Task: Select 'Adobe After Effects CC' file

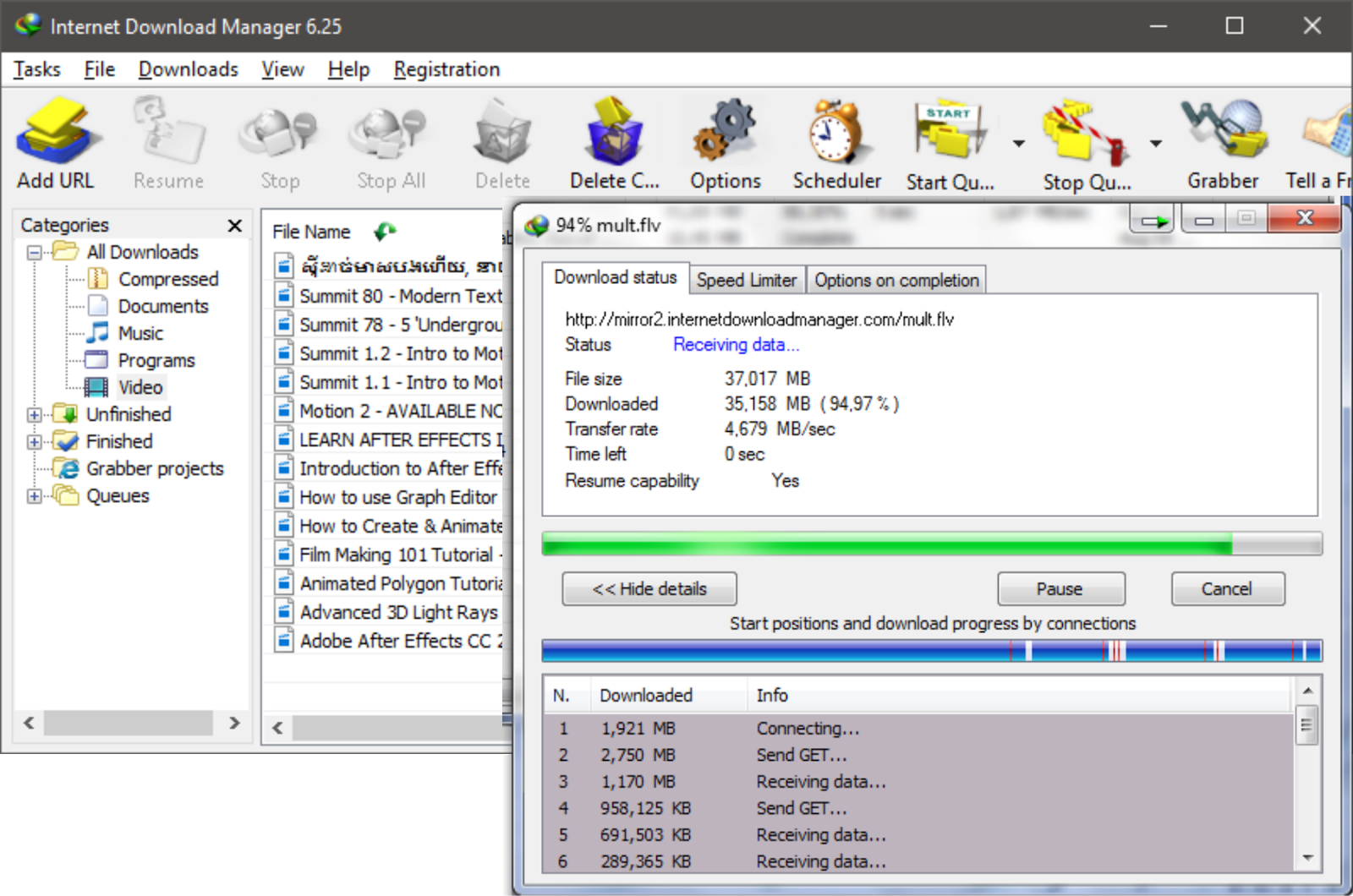Action: pyautogui.click(x=389, y=641)
